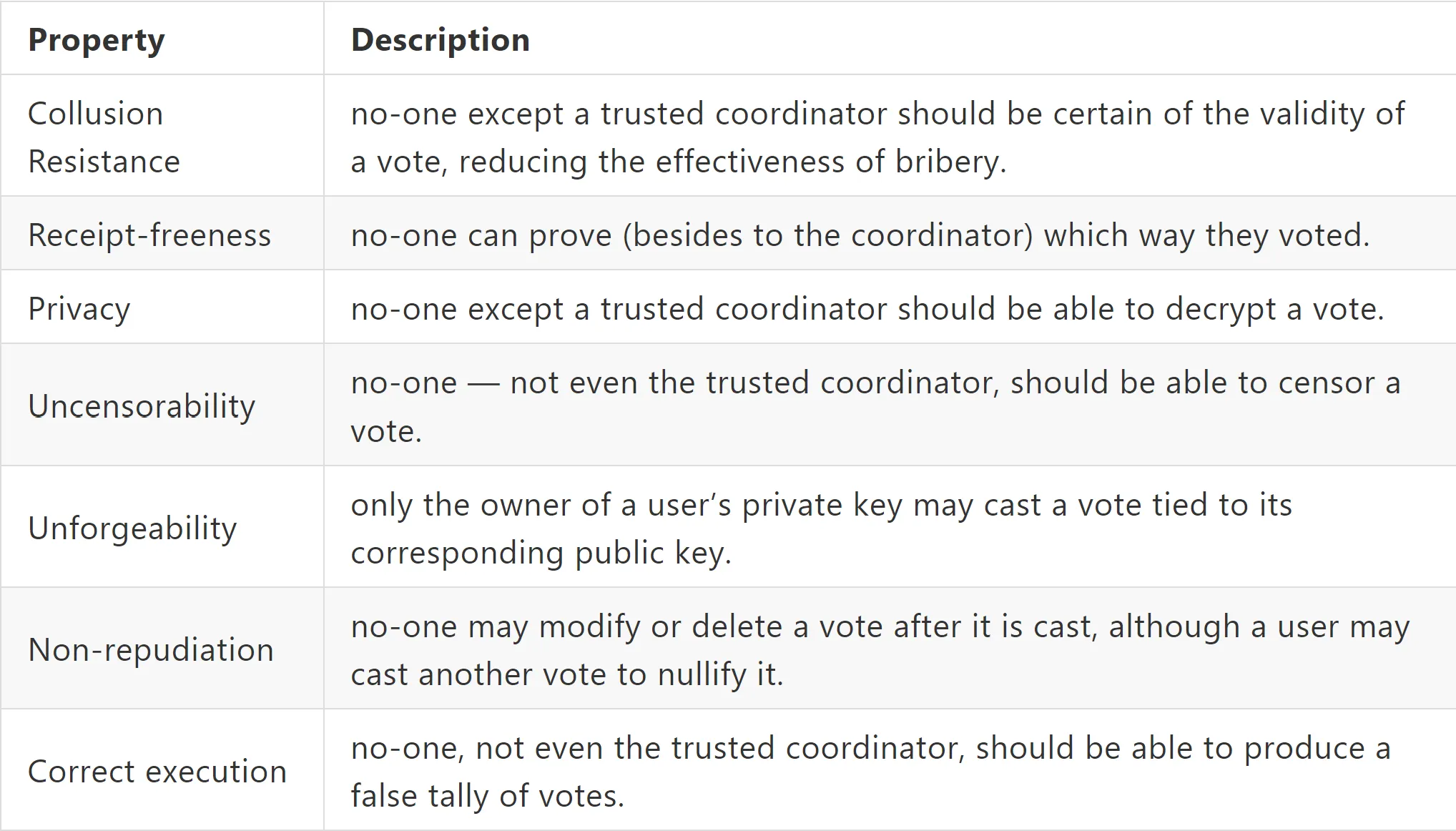Select the Collusion Resistance cell
Viewport: 1456px width, 831px height.
pyautogui.click(x=162, y=136)
